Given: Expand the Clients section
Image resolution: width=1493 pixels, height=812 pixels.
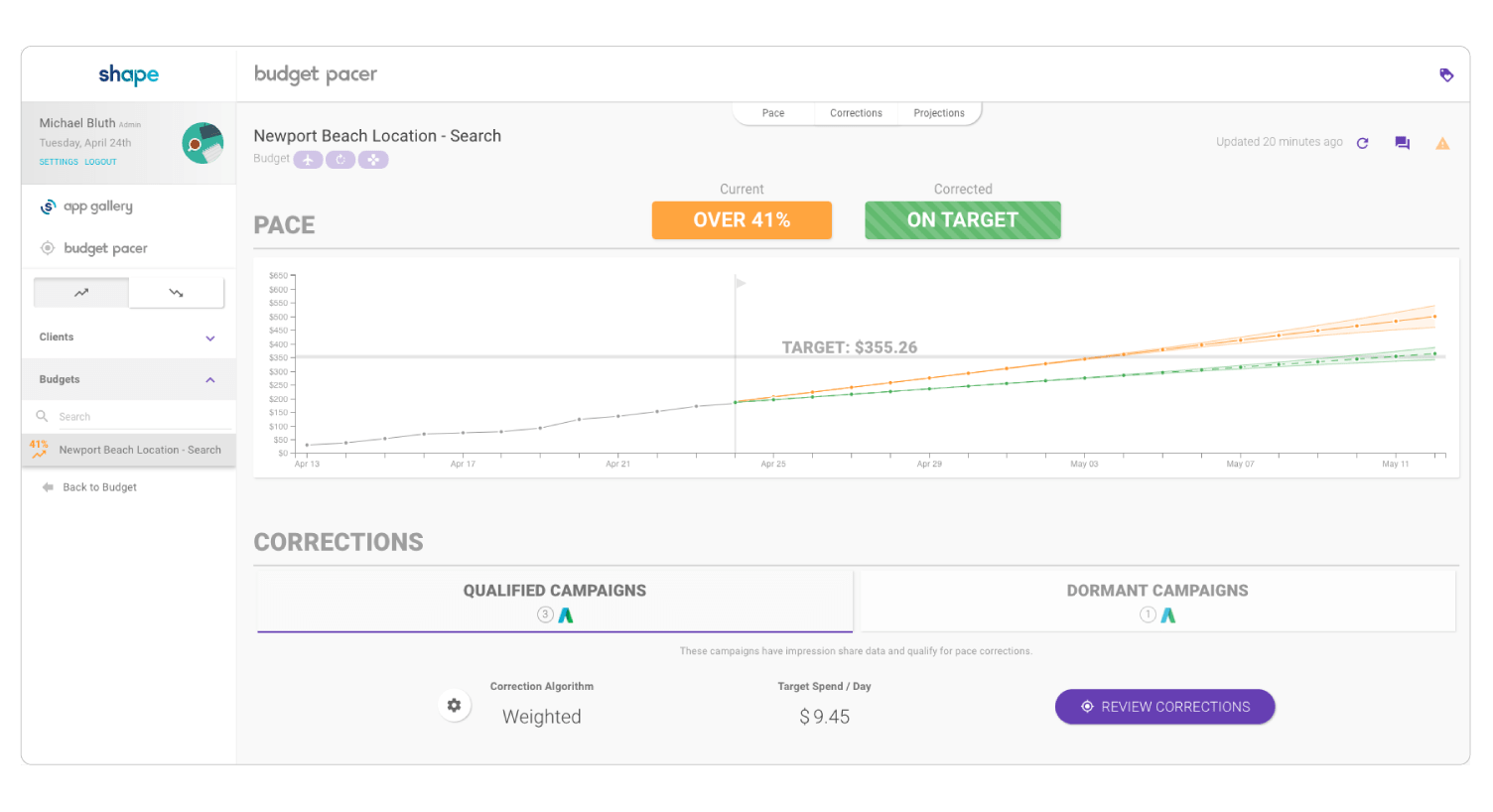Looking at the screenshot, I should [128, 337].
